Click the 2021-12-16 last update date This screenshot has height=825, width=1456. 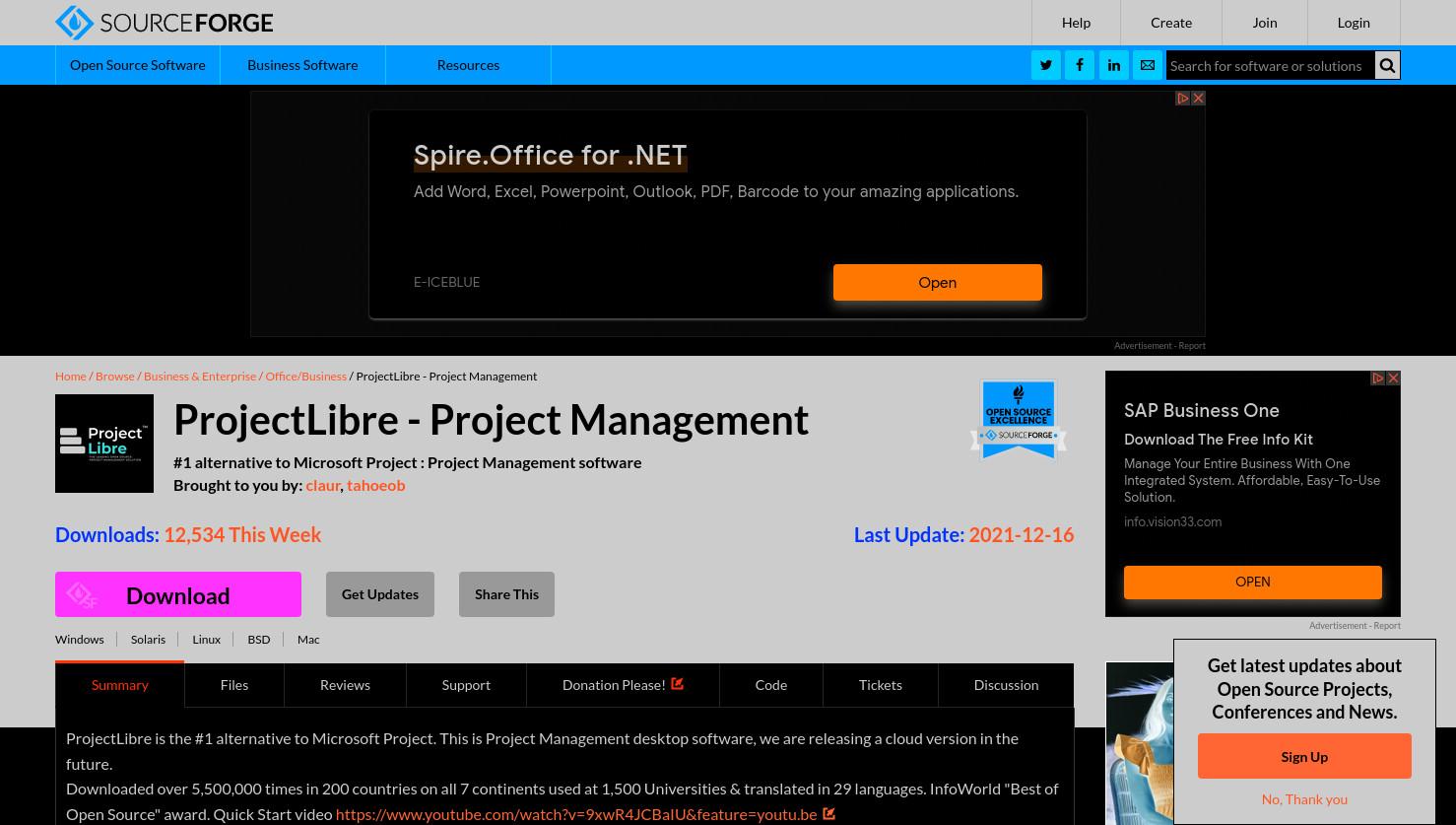point(1021,534)
